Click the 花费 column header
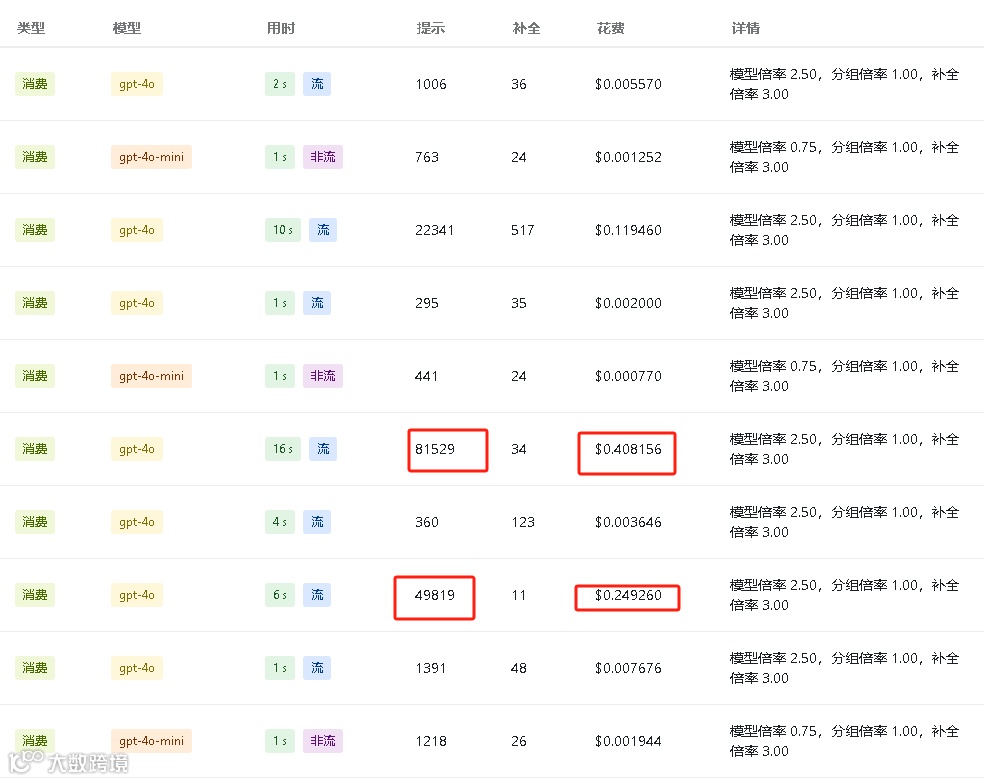This screenshot has width=984, height=781. (x=611, y=28)
